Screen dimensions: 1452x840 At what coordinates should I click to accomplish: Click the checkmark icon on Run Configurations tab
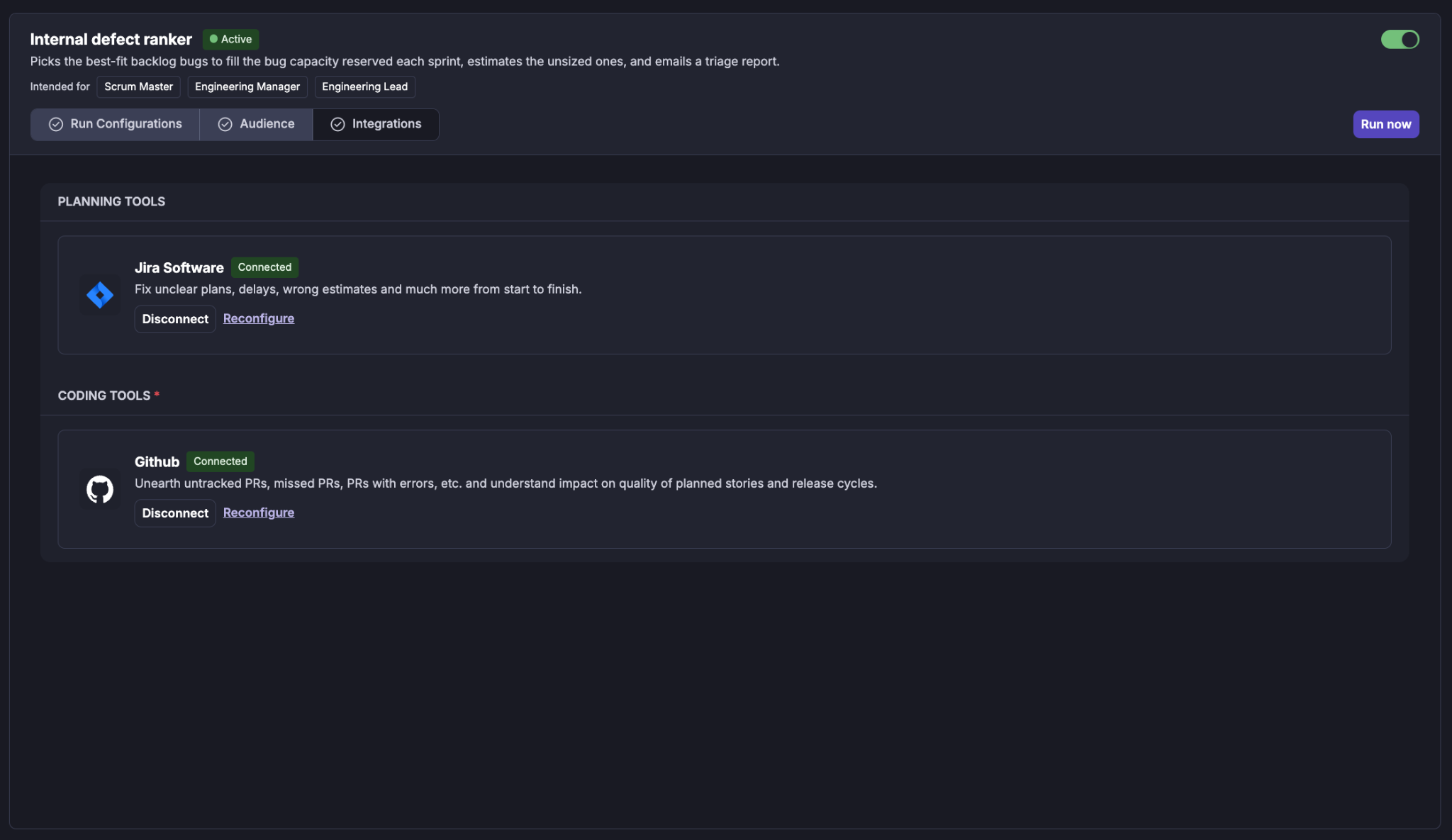[x=56, y=124]
